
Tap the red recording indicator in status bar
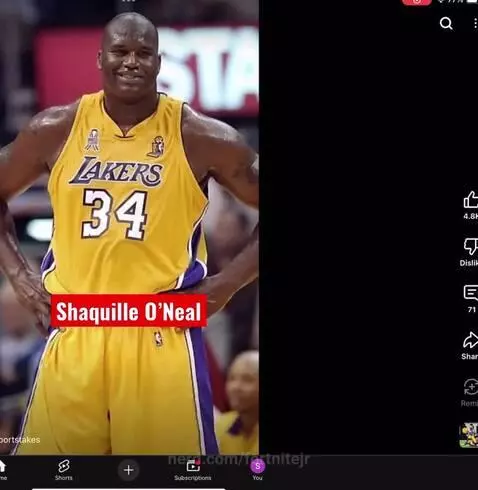[x=417, y=2]
